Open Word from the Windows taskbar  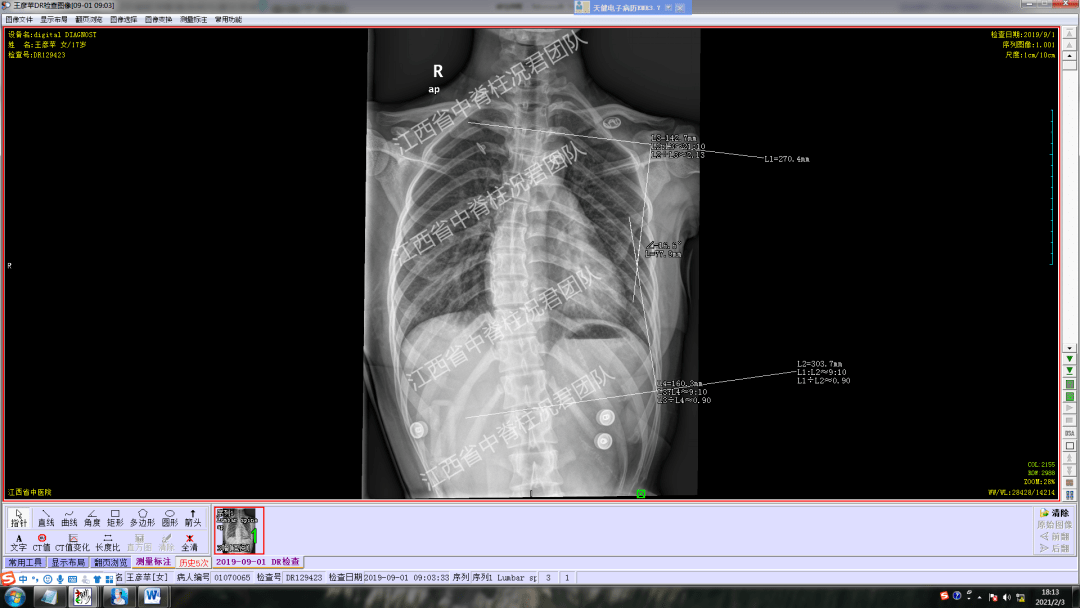(x=153, y=596)
